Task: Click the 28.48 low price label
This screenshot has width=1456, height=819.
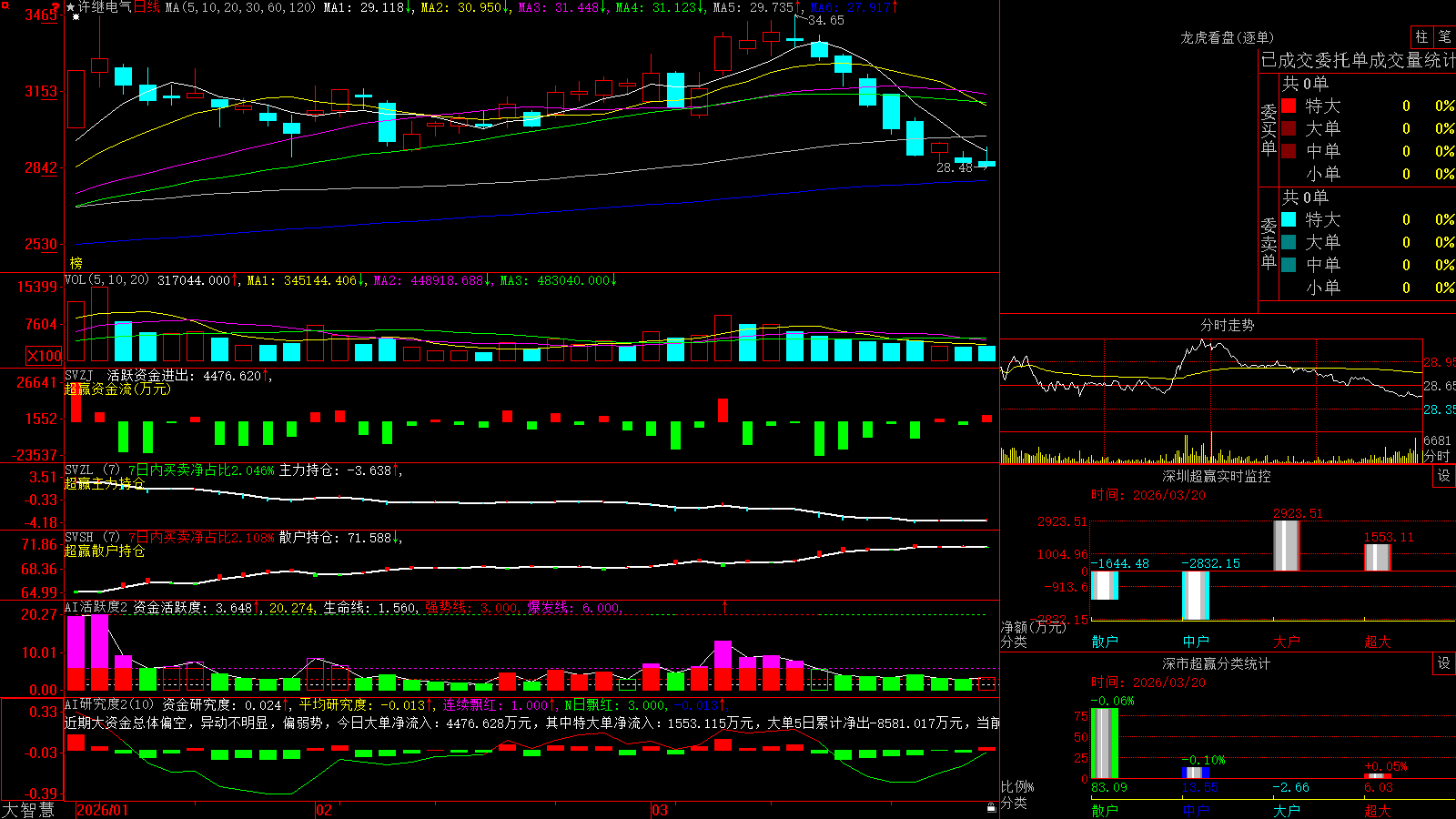Action: pyautogui.click(x=955, y=167)
